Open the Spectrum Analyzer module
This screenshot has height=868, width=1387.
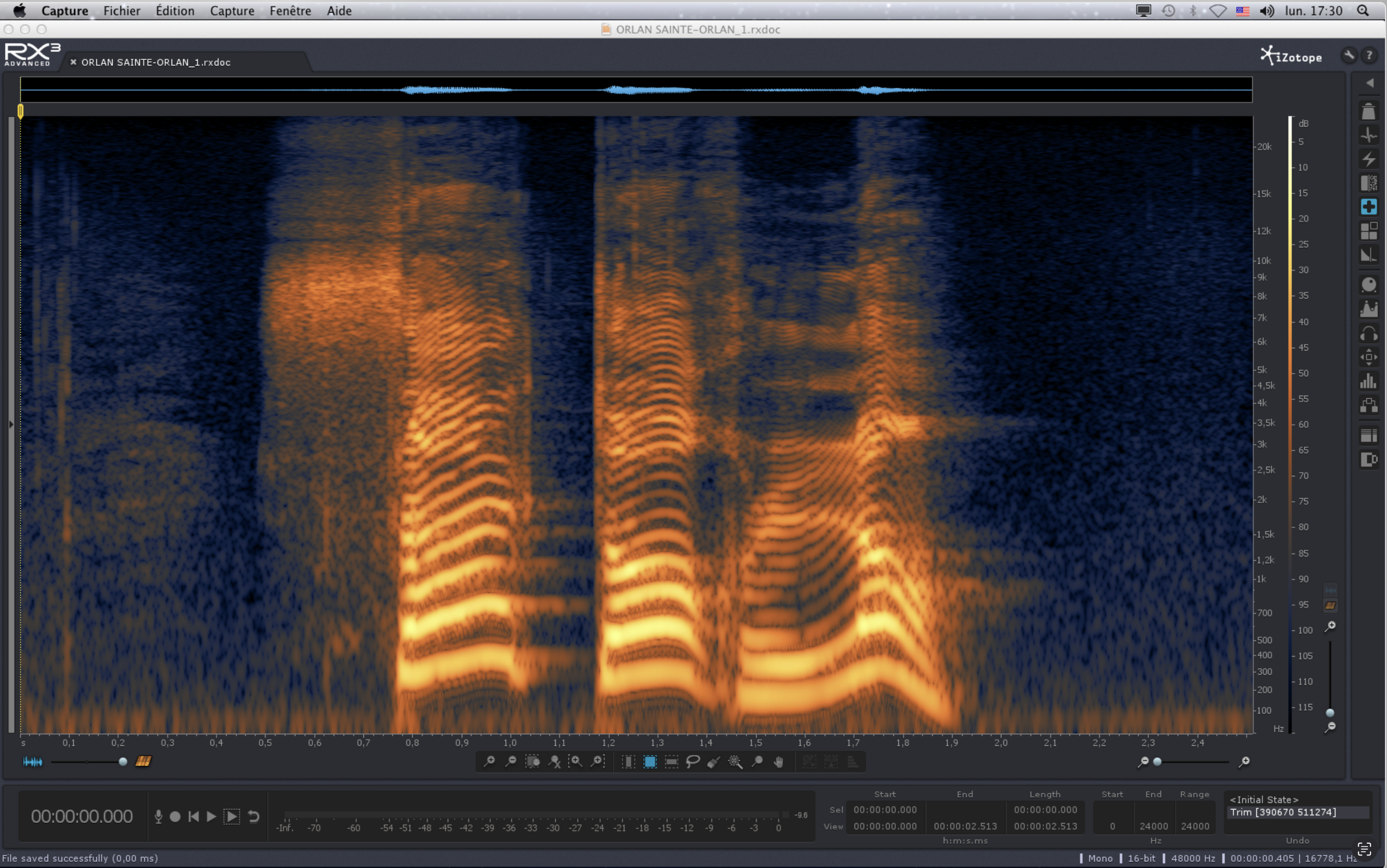click(x=1369, y=381)
